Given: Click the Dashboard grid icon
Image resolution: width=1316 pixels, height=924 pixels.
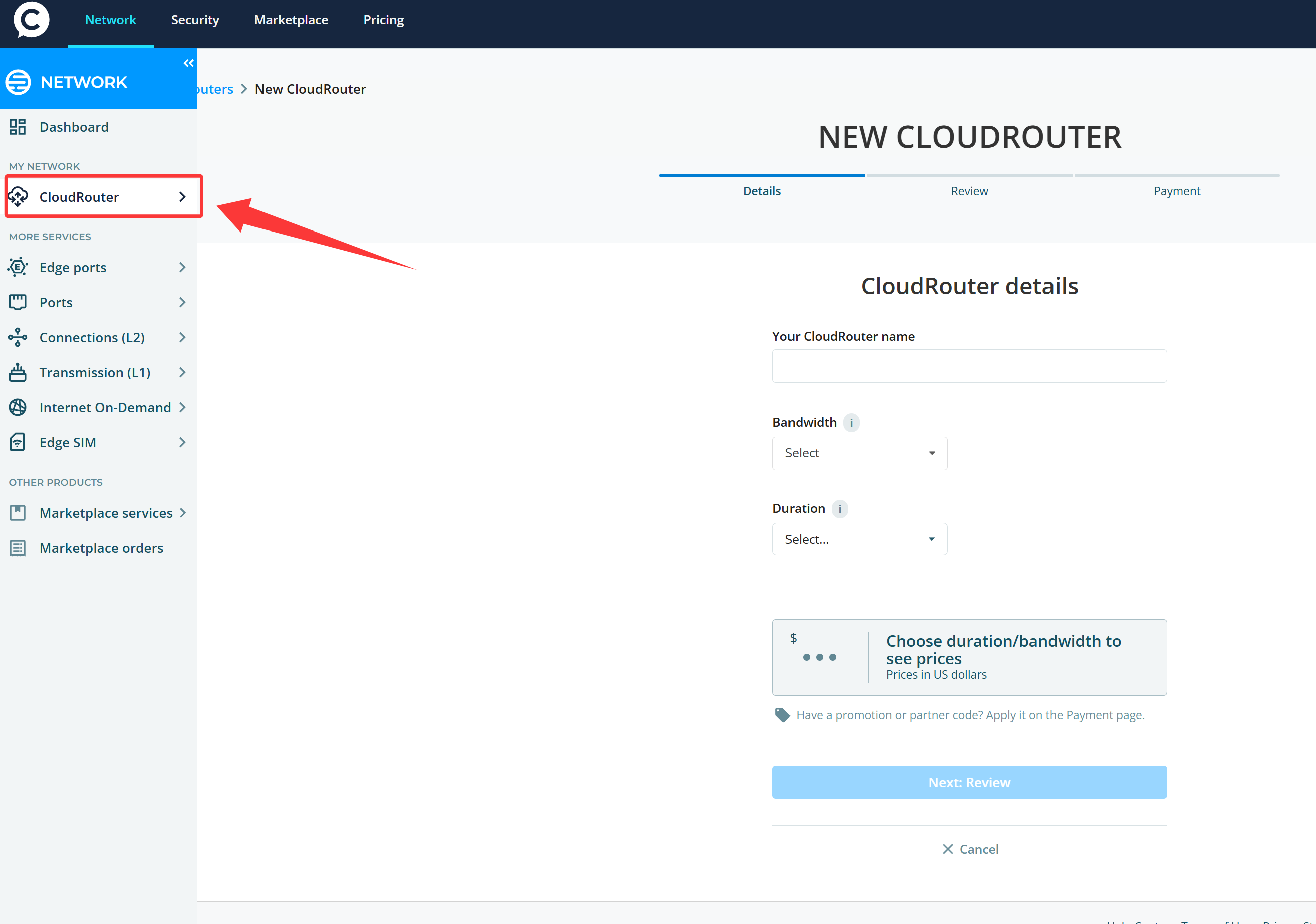Looking at the screenshot, I should (18, 127).
